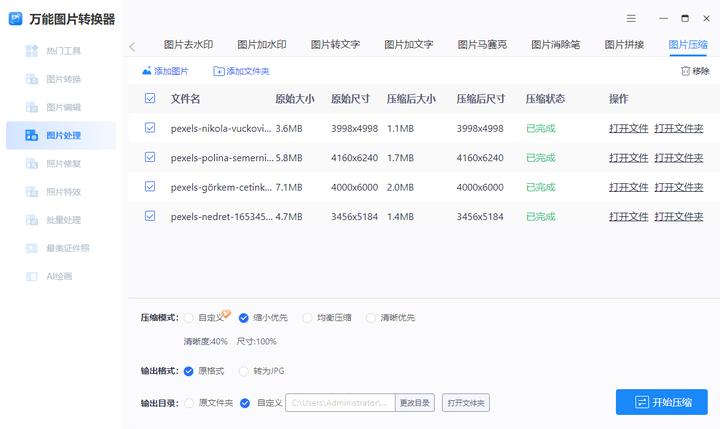Select the 清晰优先 compression mode radio

(x=371, y=317)
